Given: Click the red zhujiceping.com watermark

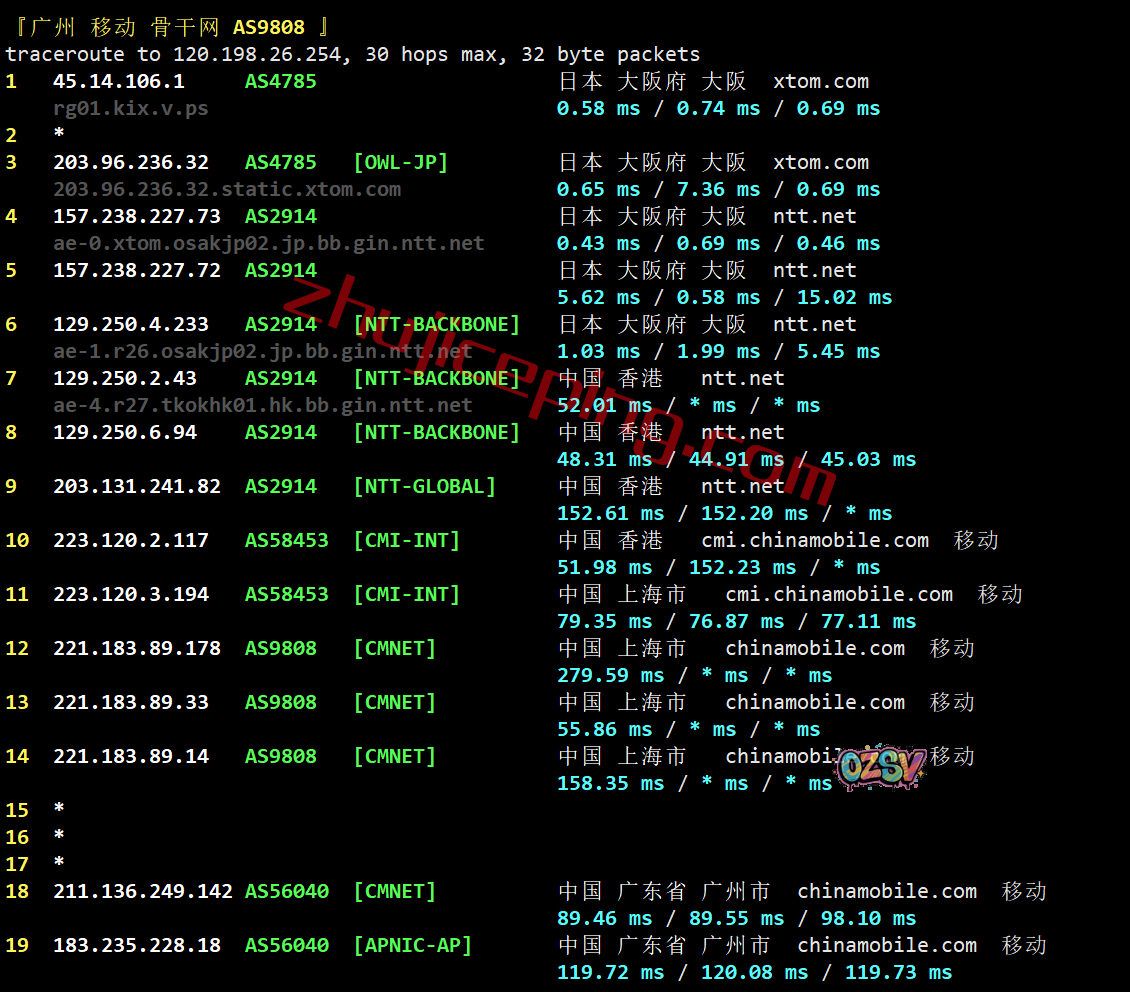Looking at the screenshot, I should [560, 390].
